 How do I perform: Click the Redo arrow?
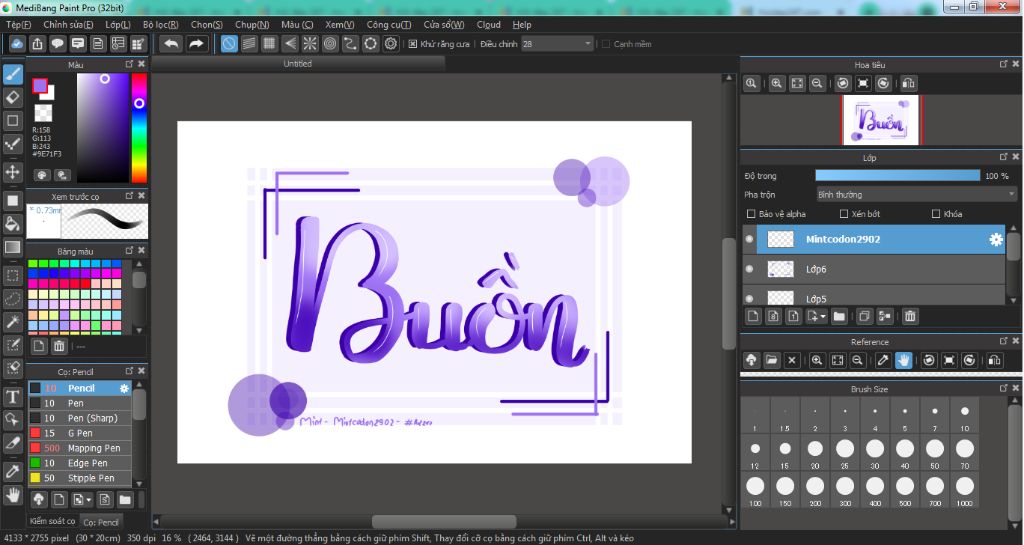pos(196,44)
